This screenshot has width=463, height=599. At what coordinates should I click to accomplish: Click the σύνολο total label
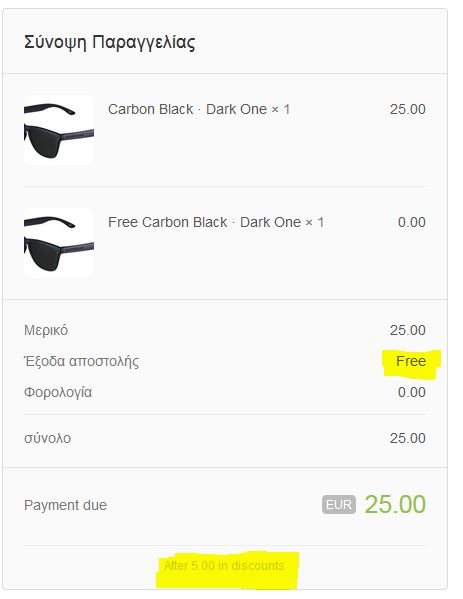pyautogui.click(x=47, y=438)
